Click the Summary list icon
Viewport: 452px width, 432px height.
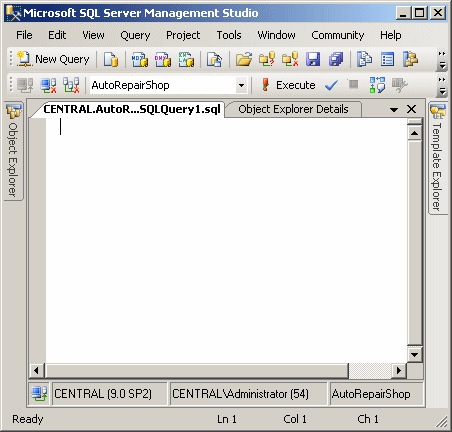[x=387, y=59]
